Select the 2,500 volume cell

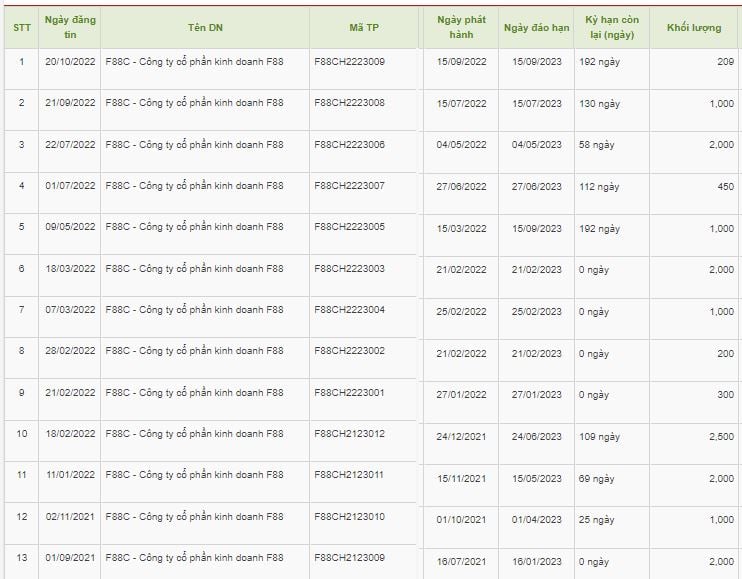(x=720, y=437)
